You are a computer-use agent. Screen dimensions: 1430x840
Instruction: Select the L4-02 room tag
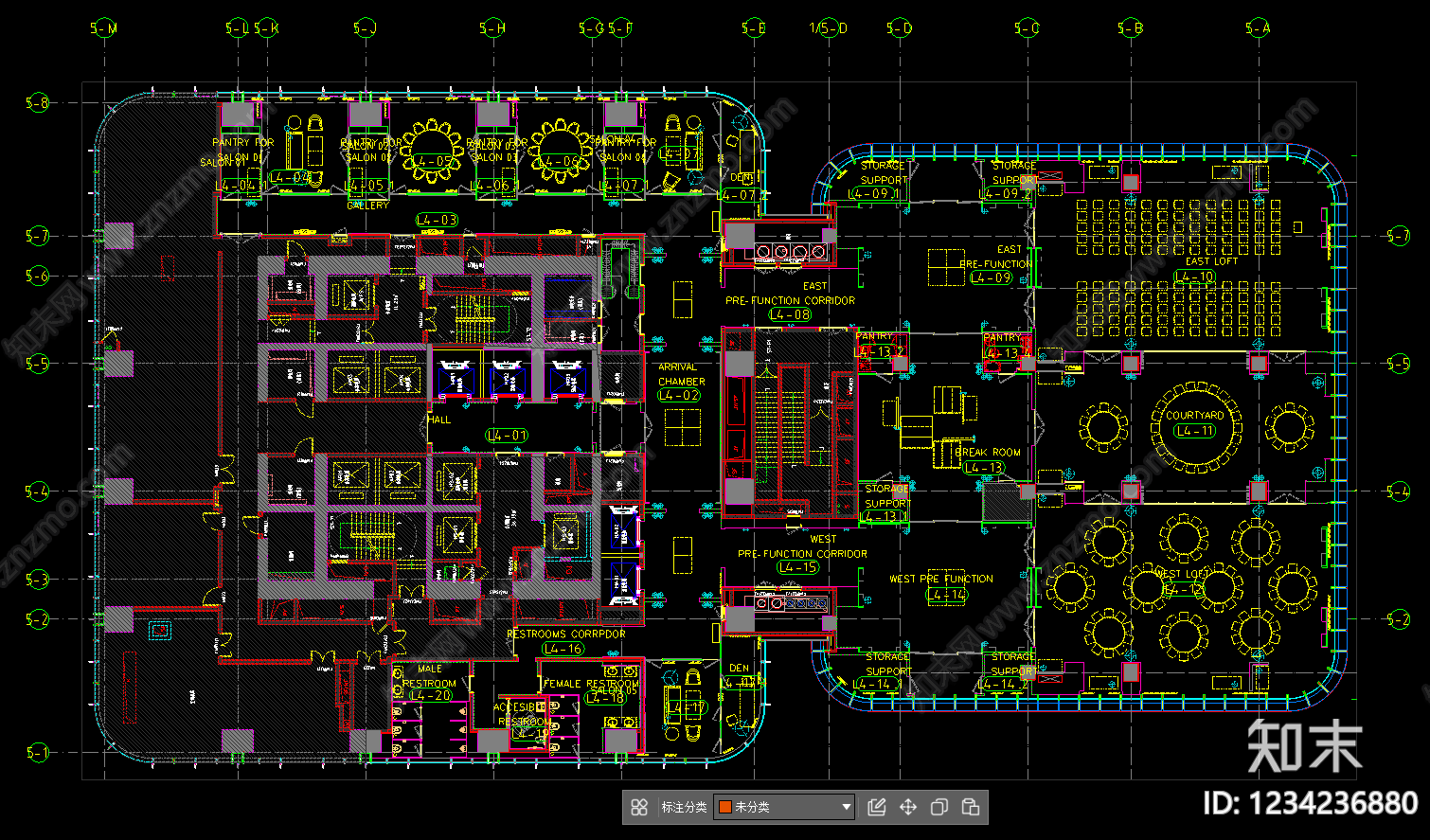(x=679, y=395)
